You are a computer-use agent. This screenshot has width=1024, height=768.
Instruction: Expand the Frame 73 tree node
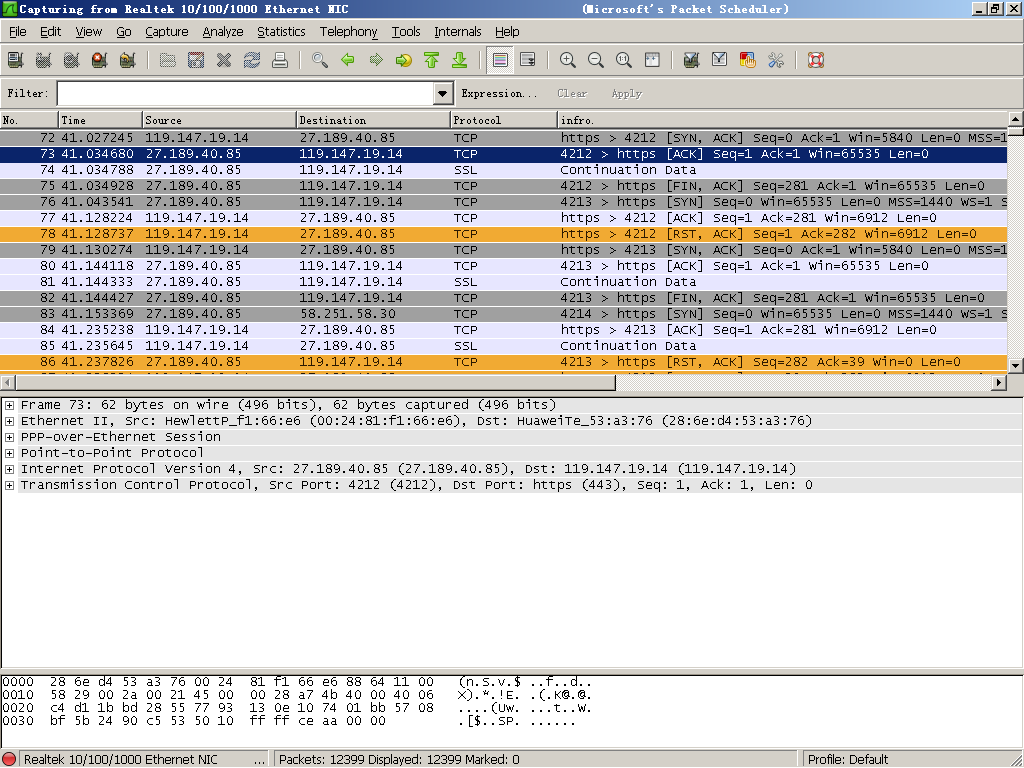click(x=9, y=405)
